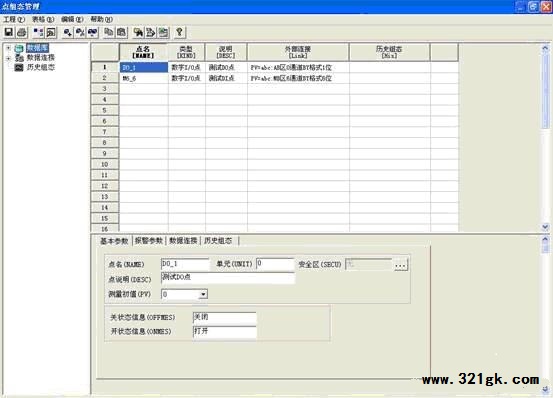Open the 表格 menu
The image size is (553, 398).
click(43, 19)
